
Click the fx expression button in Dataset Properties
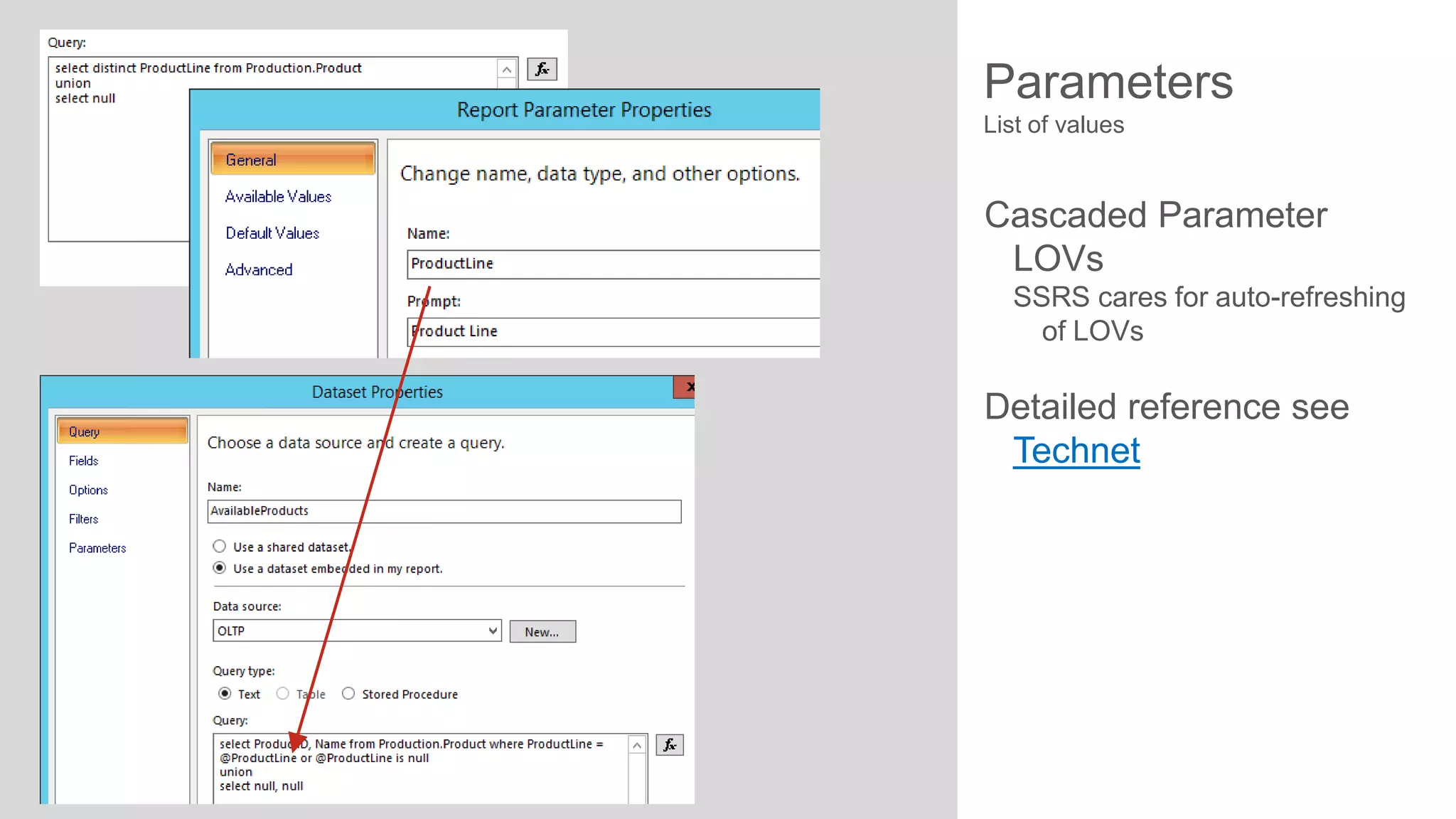click(670, 744)
